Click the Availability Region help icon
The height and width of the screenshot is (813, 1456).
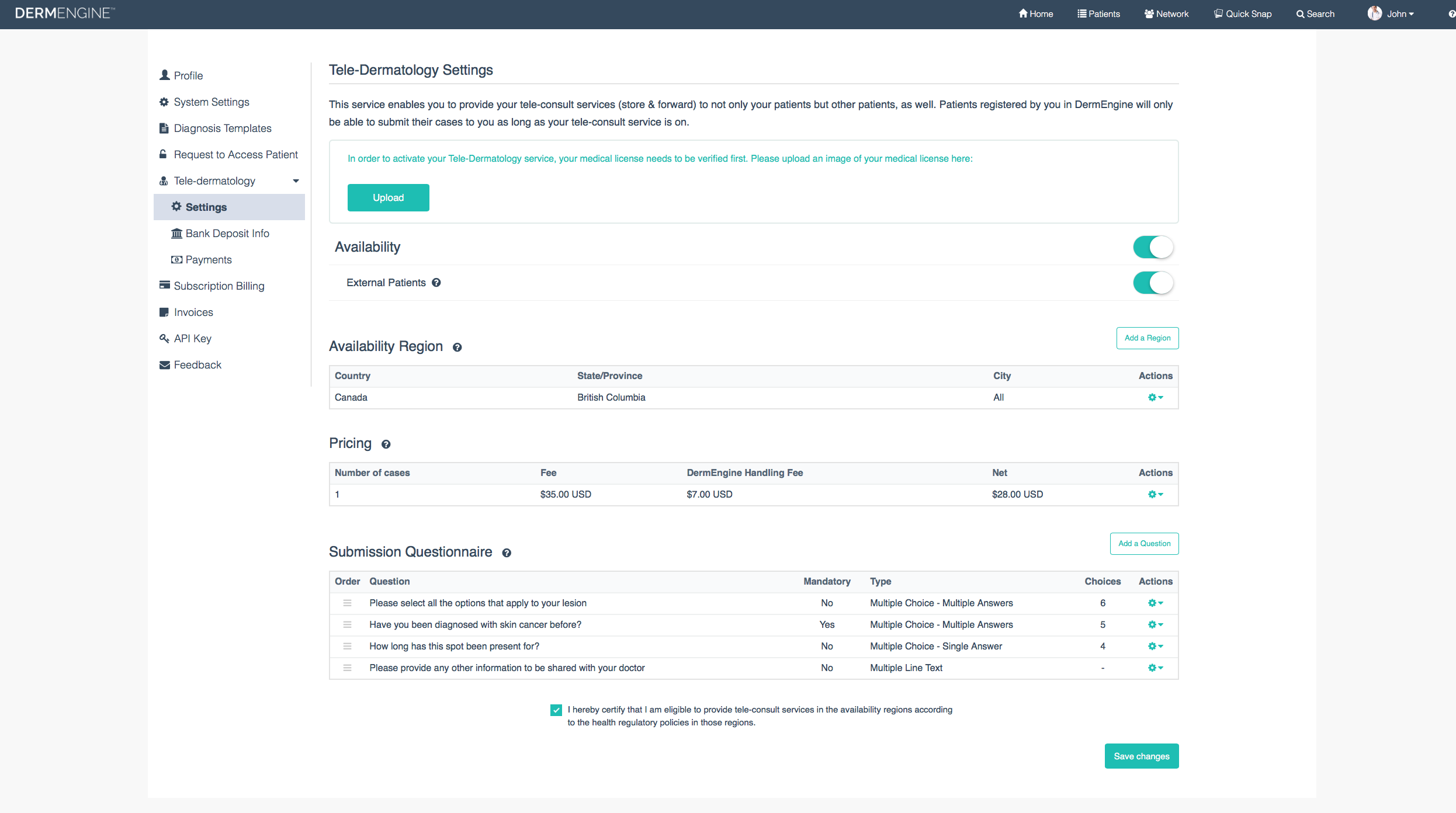457,348
